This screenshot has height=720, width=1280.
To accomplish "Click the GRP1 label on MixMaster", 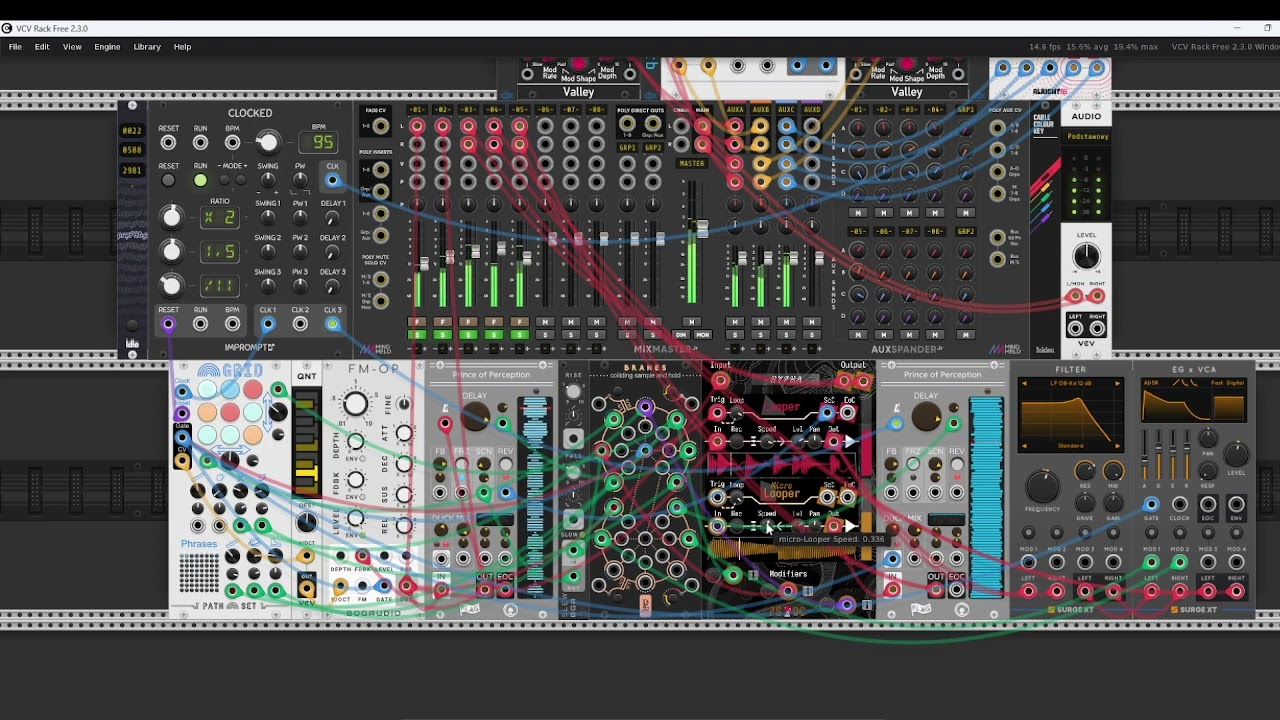I will pyautogui.click(x=627, y=147).
